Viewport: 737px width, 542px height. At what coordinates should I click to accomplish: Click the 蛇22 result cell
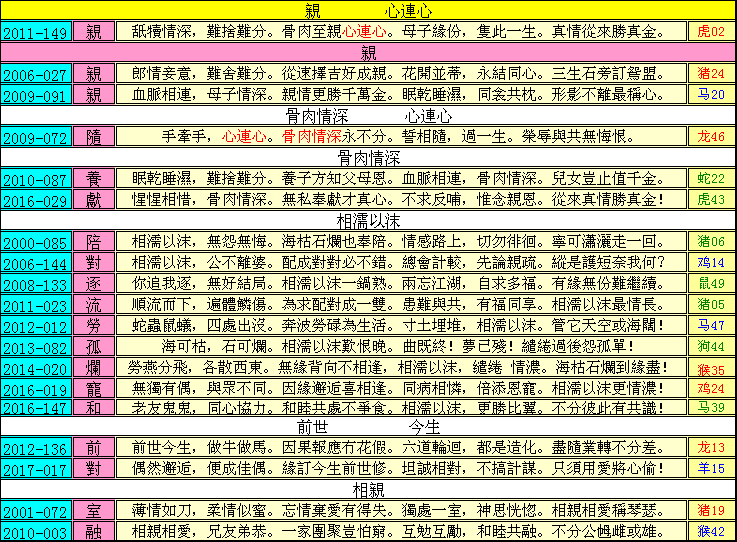[711, 179]
